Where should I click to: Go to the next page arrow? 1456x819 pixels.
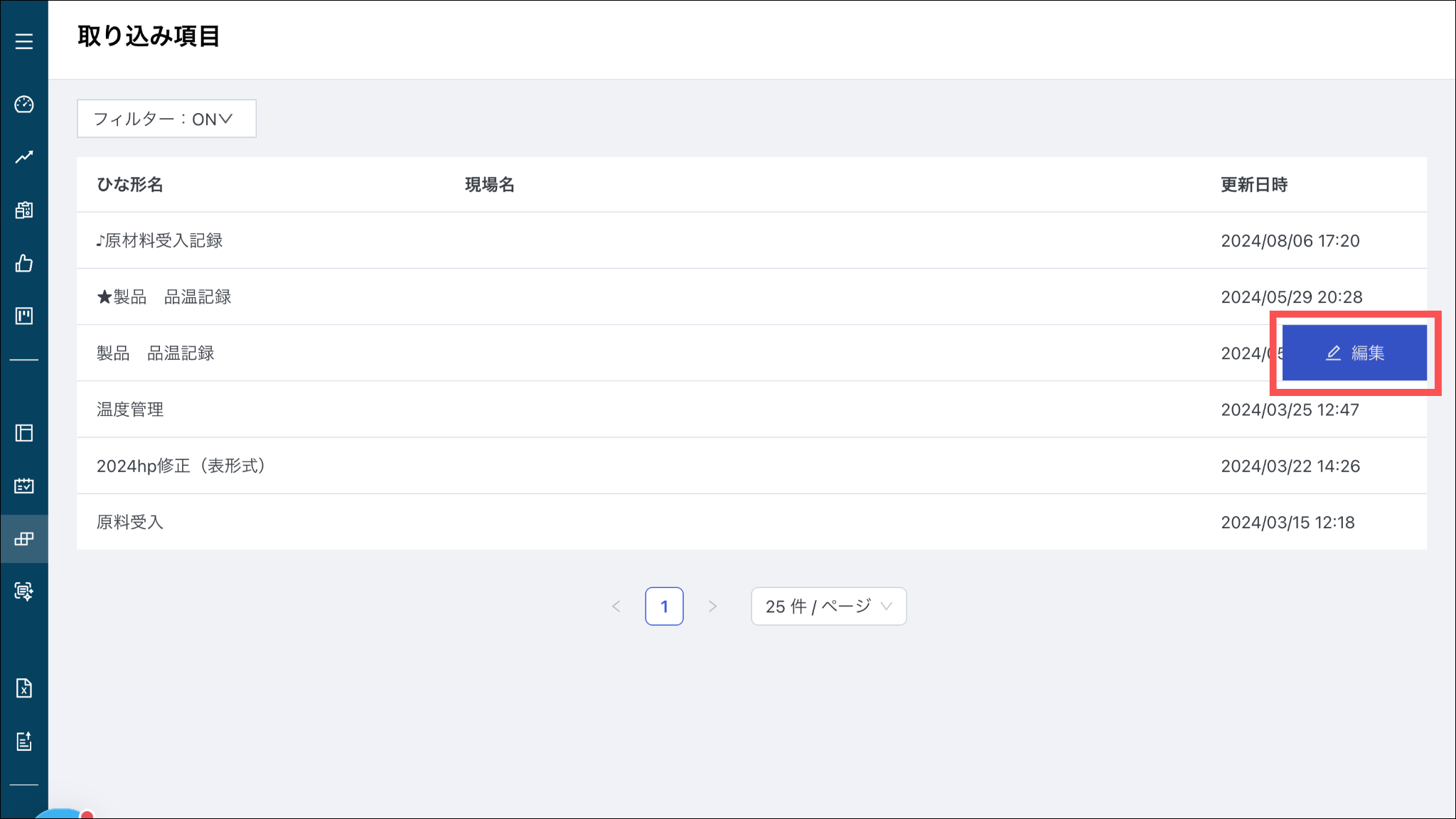tap(712, 606)
